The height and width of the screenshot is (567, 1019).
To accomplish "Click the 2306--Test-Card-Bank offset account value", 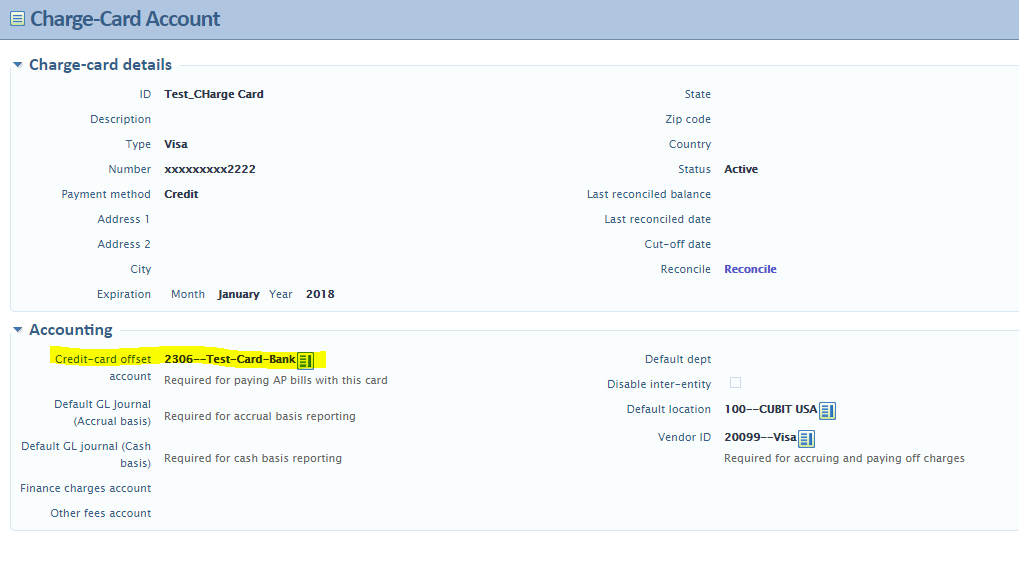I will (230, 360).
